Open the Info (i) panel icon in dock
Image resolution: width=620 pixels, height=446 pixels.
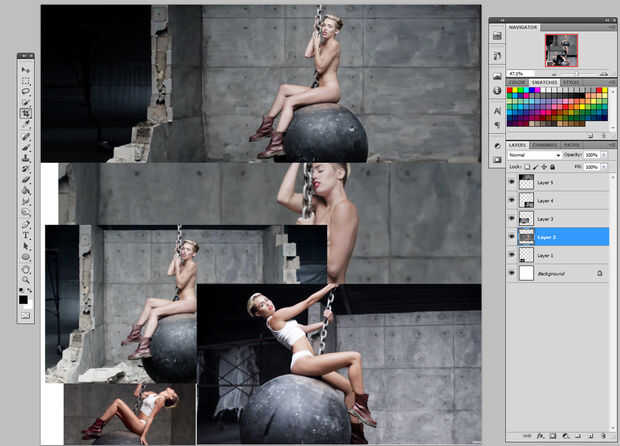pyautogui.click(x=497, y=91)
